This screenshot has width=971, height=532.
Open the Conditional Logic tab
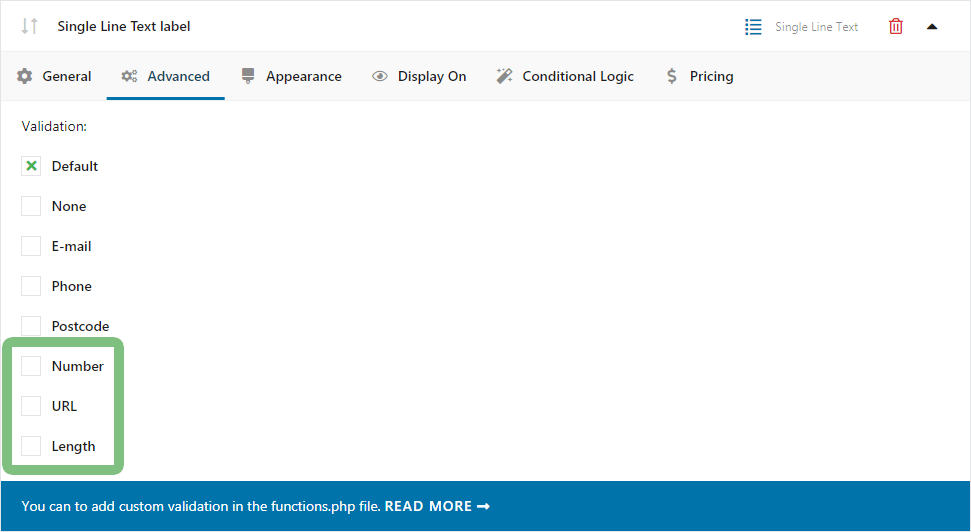pos(577,76)
